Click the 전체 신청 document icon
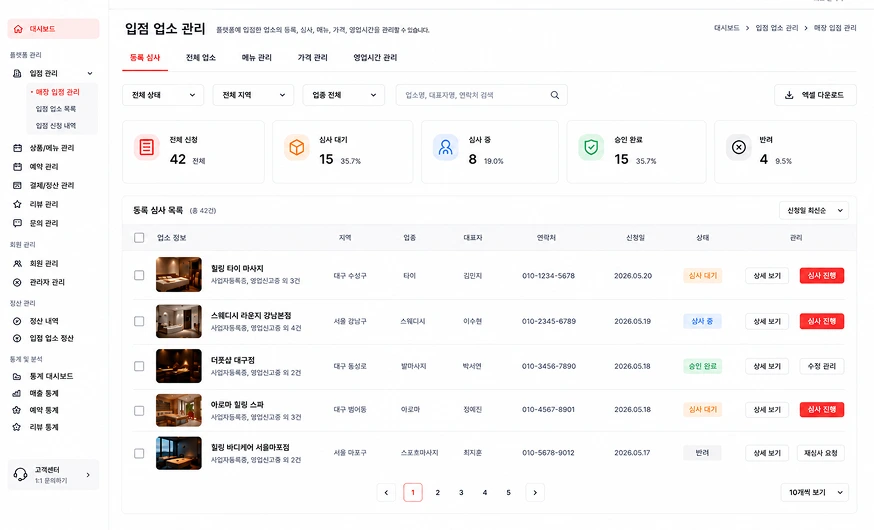Screen dimensions: 874x530 (147, 148)
